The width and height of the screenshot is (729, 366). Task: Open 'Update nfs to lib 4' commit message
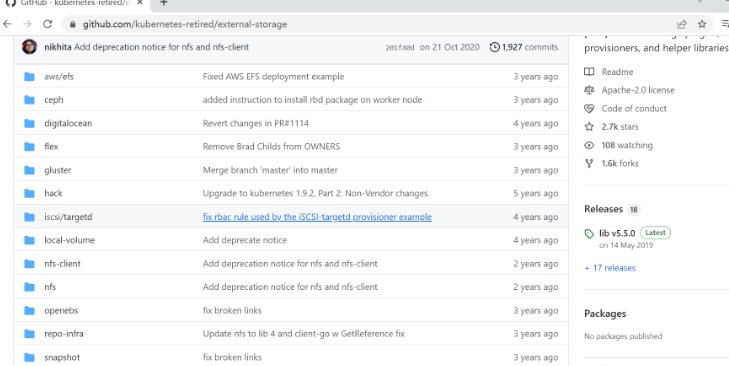click(304, 333)
